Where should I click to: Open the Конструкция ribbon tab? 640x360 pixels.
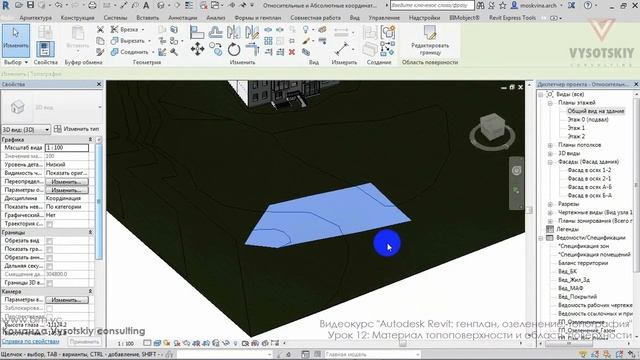(x=78, y=18)
